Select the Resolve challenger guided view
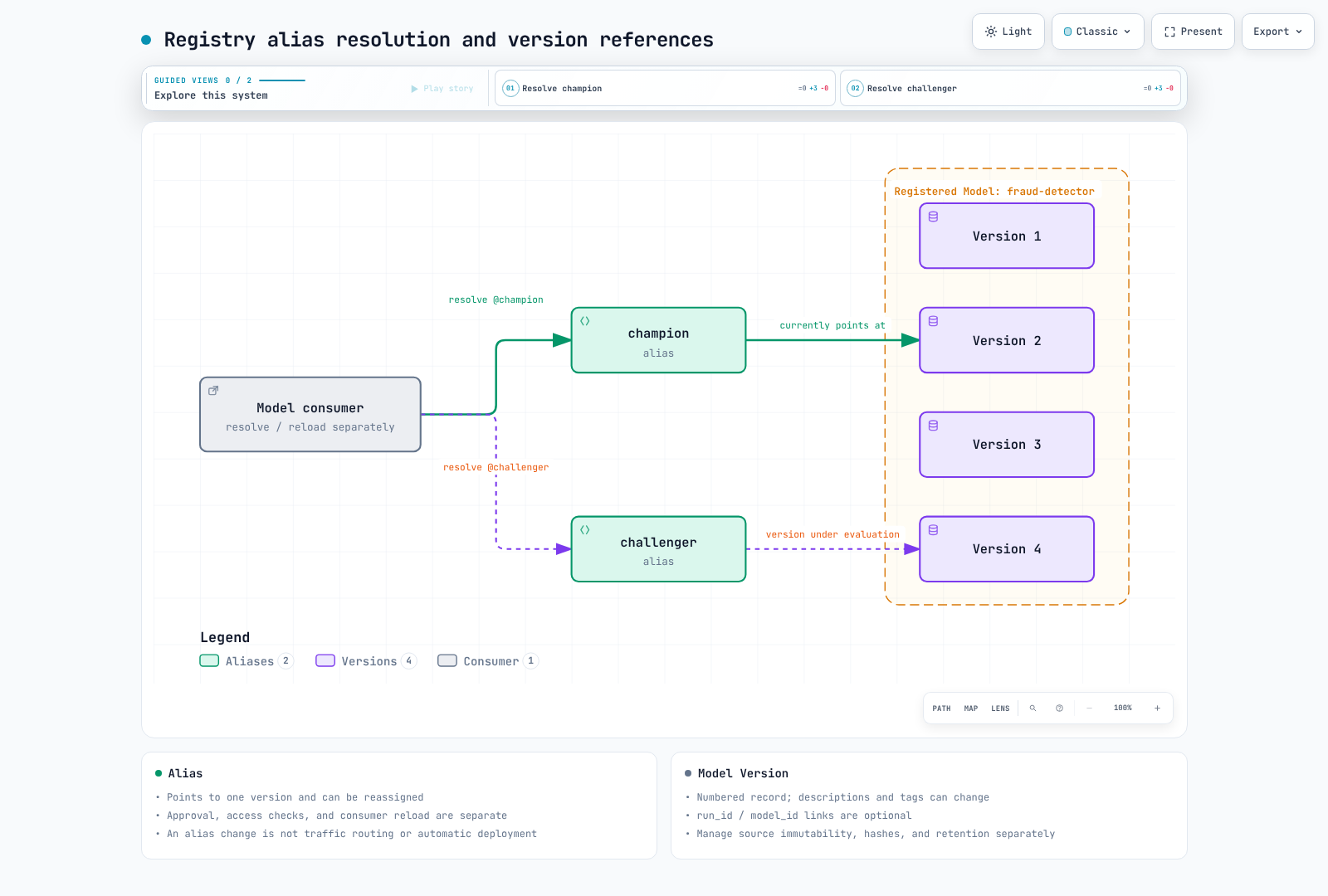 (x=1009, y=88)
